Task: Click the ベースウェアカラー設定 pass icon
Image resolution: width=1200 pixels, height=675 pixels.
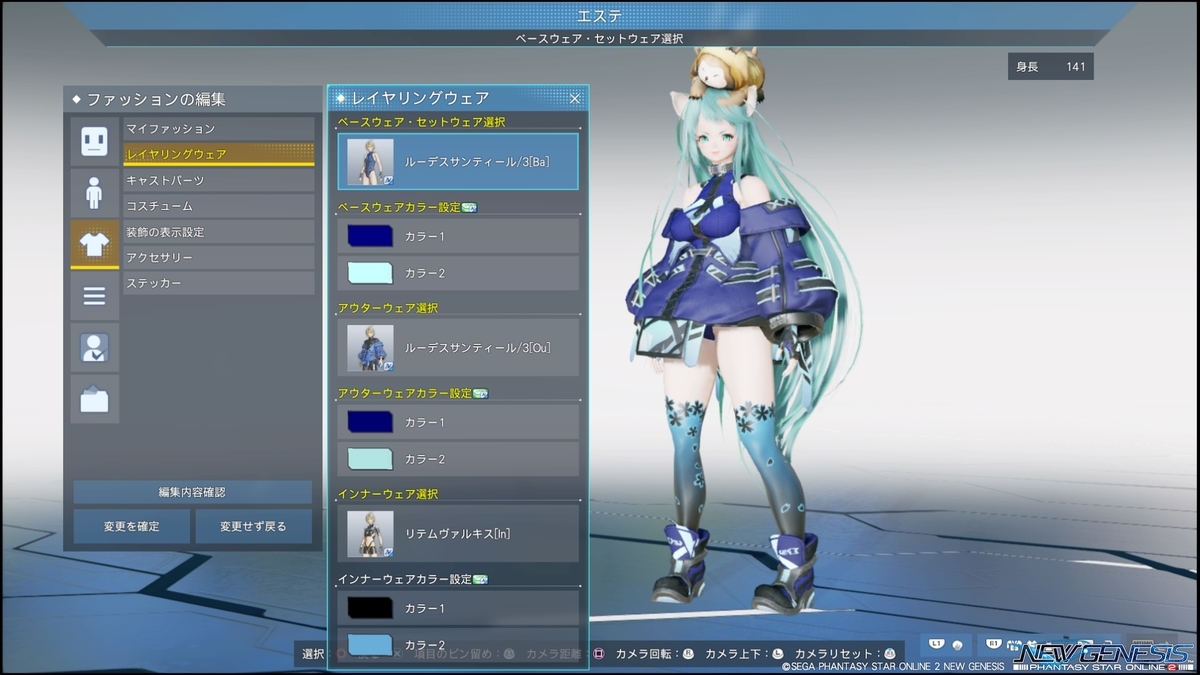Action: [469, 208]
